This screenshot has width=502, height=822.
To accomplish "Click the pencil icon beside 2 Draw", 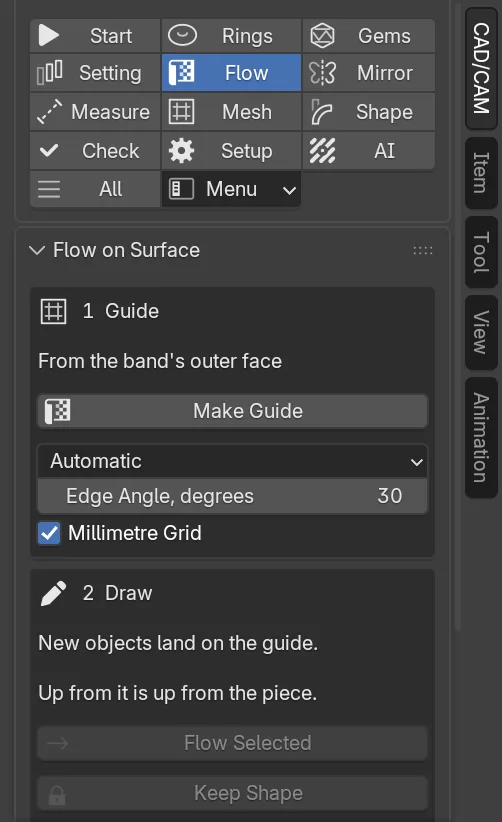I will pos(53,593).
